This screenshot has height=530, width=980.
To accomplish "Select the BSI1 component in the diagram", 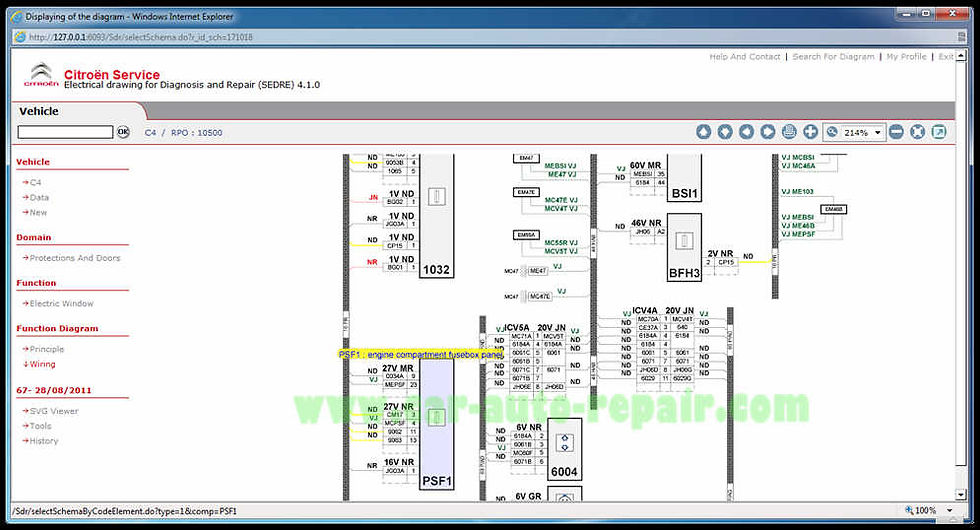I will tap(684, 179).
